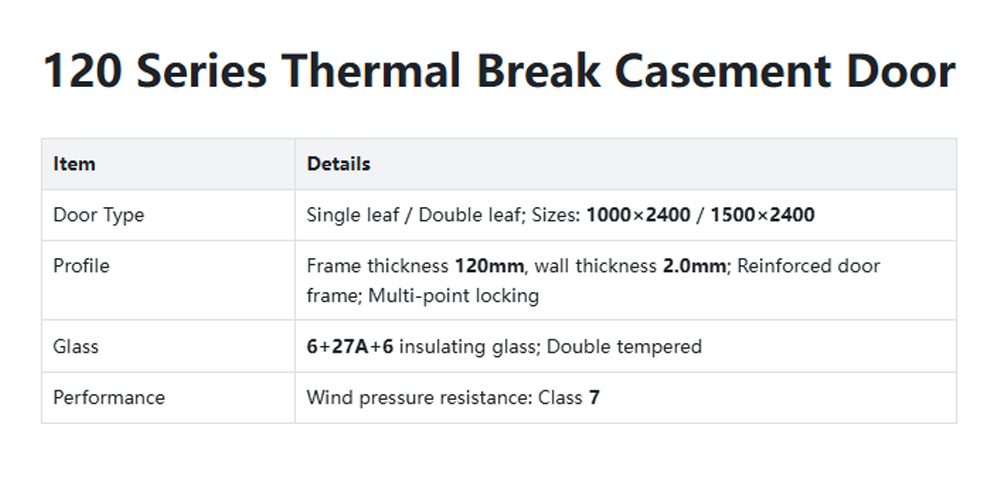
Task: Select the "Door Type" row label
Action: tap(98, 215)
